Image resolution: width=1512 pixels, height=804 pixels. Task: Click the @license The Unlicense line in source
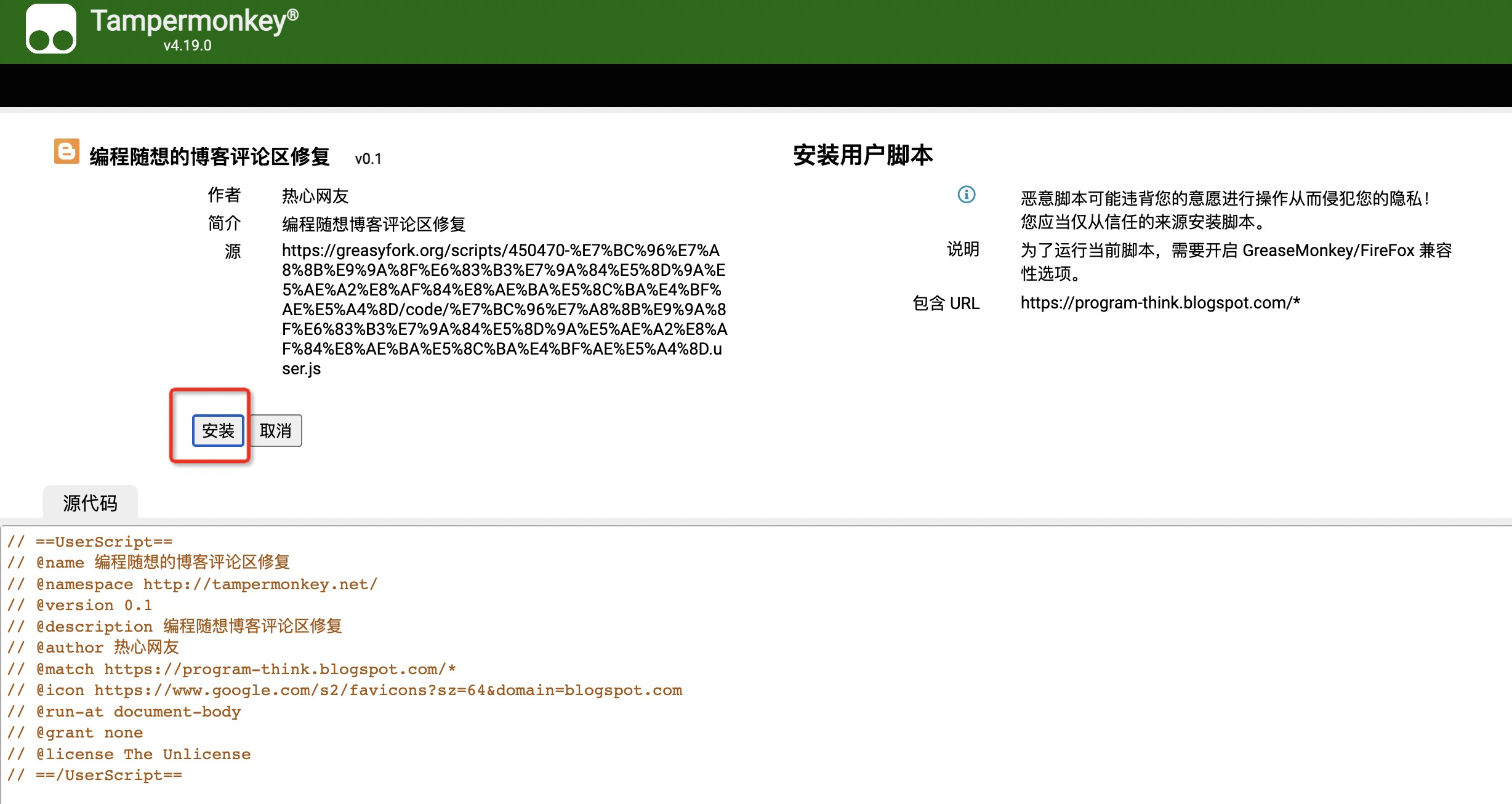pos(129,754)
